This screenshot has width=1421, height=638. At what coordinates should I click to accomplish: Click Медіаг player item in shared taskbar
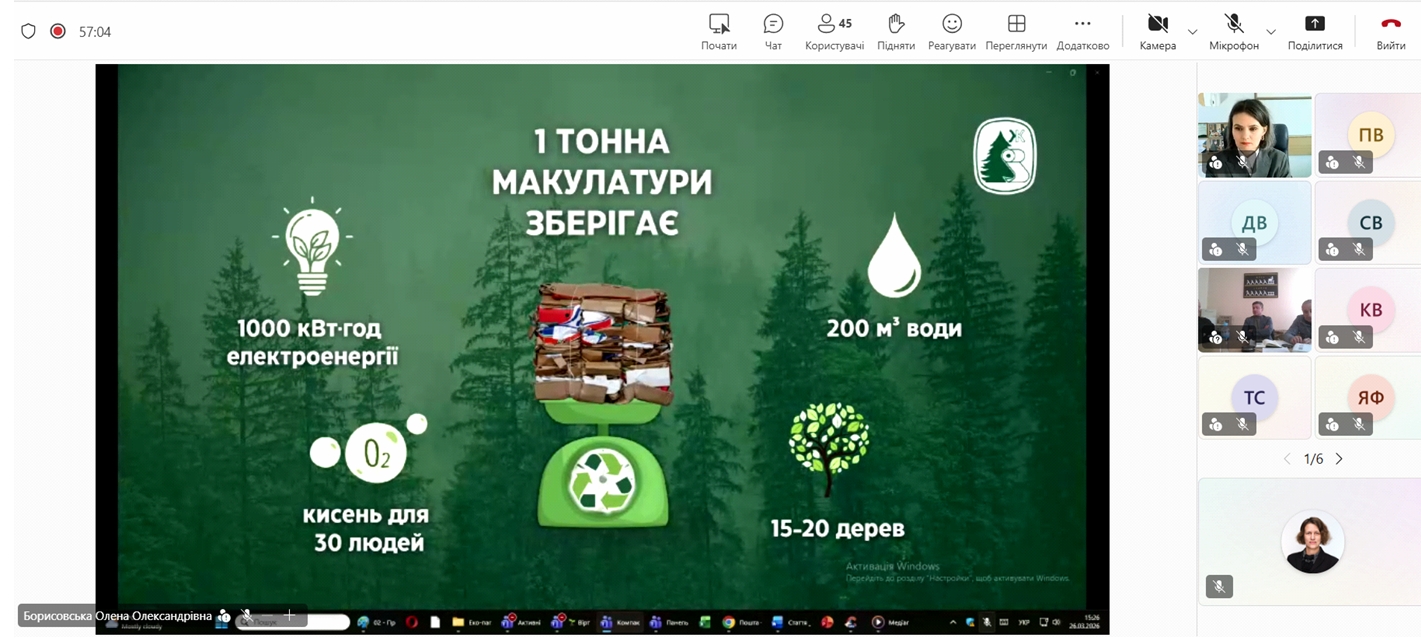[892, 622]
